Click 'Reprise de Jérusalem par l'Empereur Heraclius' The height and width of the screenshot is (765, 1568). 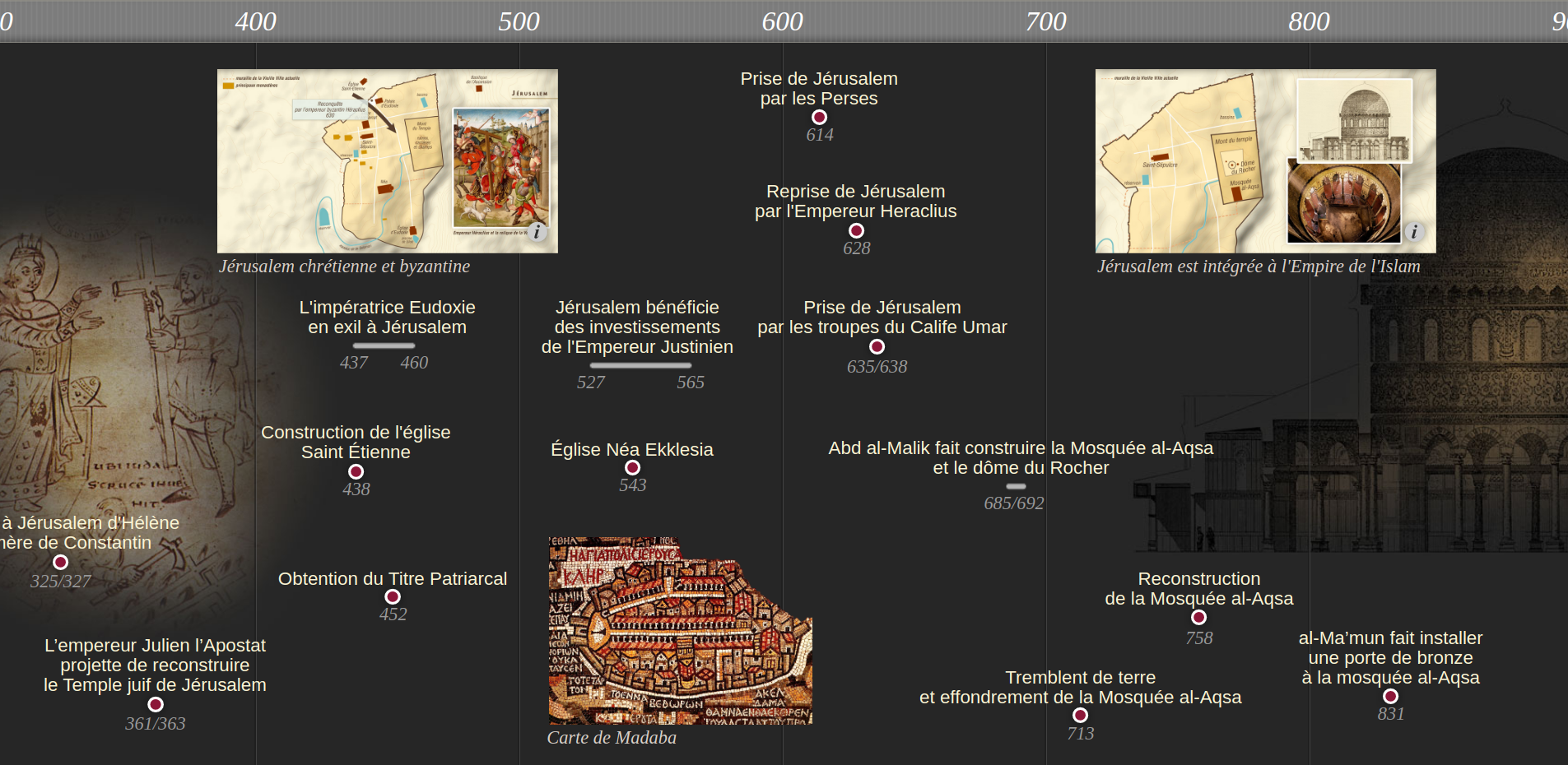(856, 202)
